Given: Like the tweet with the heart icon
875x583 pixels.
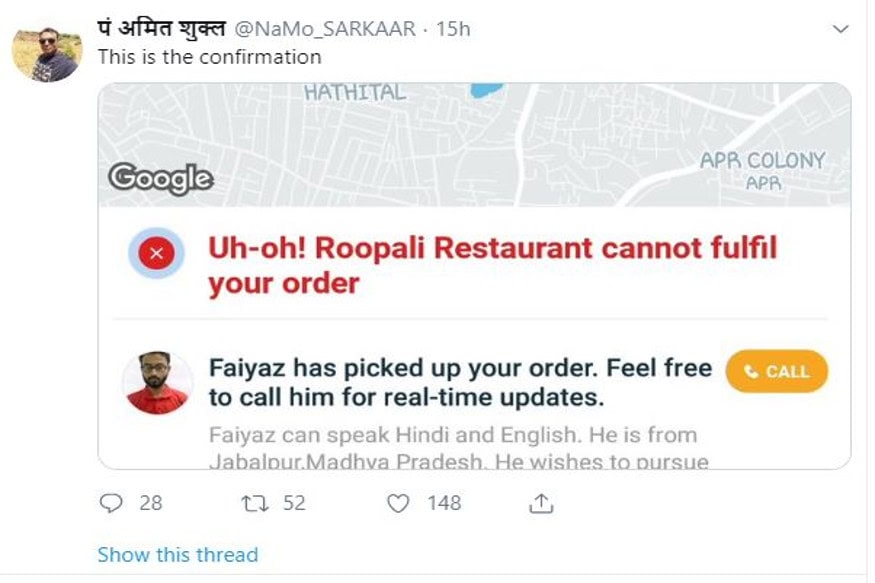Looking at the screenshot, I should (398, 503).
